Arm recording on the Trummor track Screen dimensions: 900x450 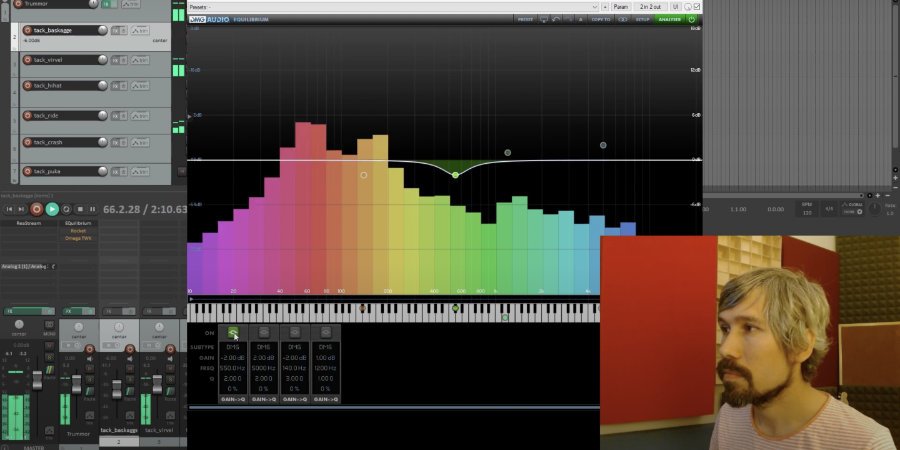click(x=18, y=3)
